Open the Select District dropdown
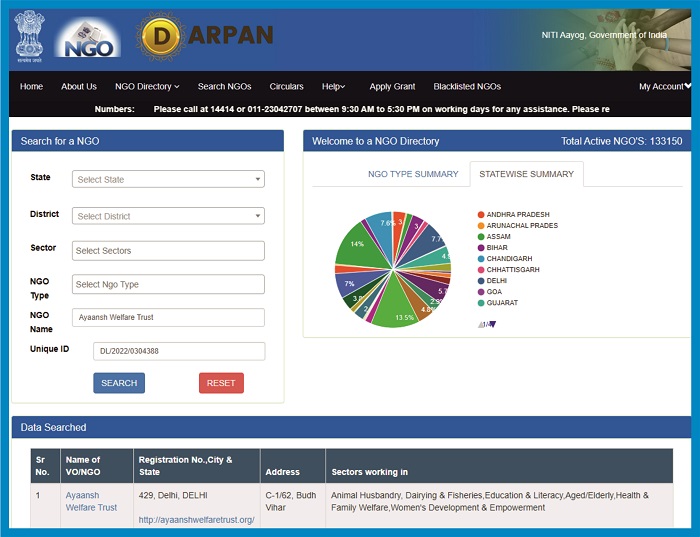The image size is (700, 537). click(x=168, y=216)
